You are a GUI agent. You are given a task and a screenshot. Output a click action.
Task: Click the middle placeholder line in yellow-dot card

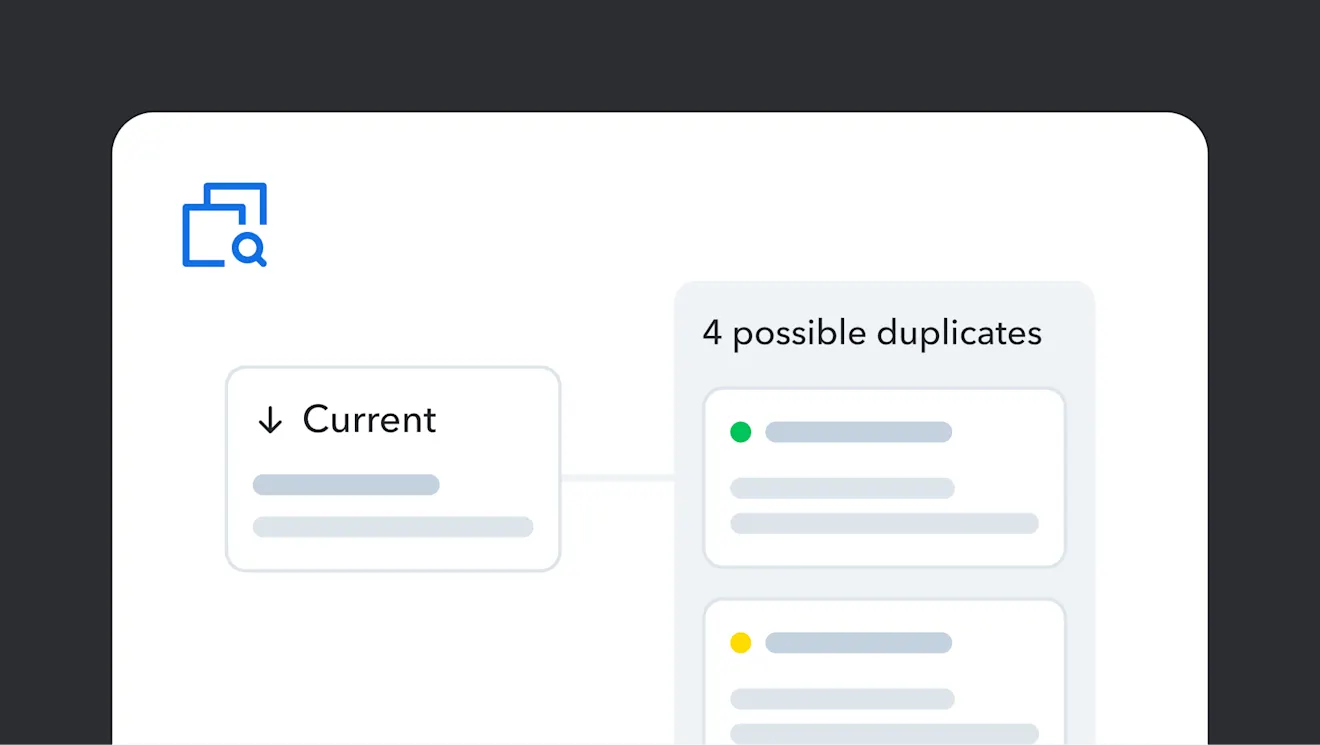coord(842,698)
